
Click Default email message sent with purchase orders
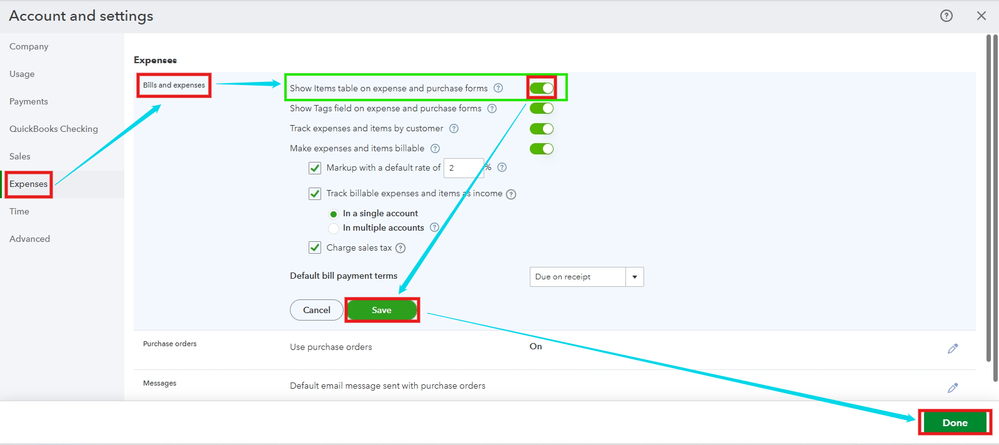387,386
